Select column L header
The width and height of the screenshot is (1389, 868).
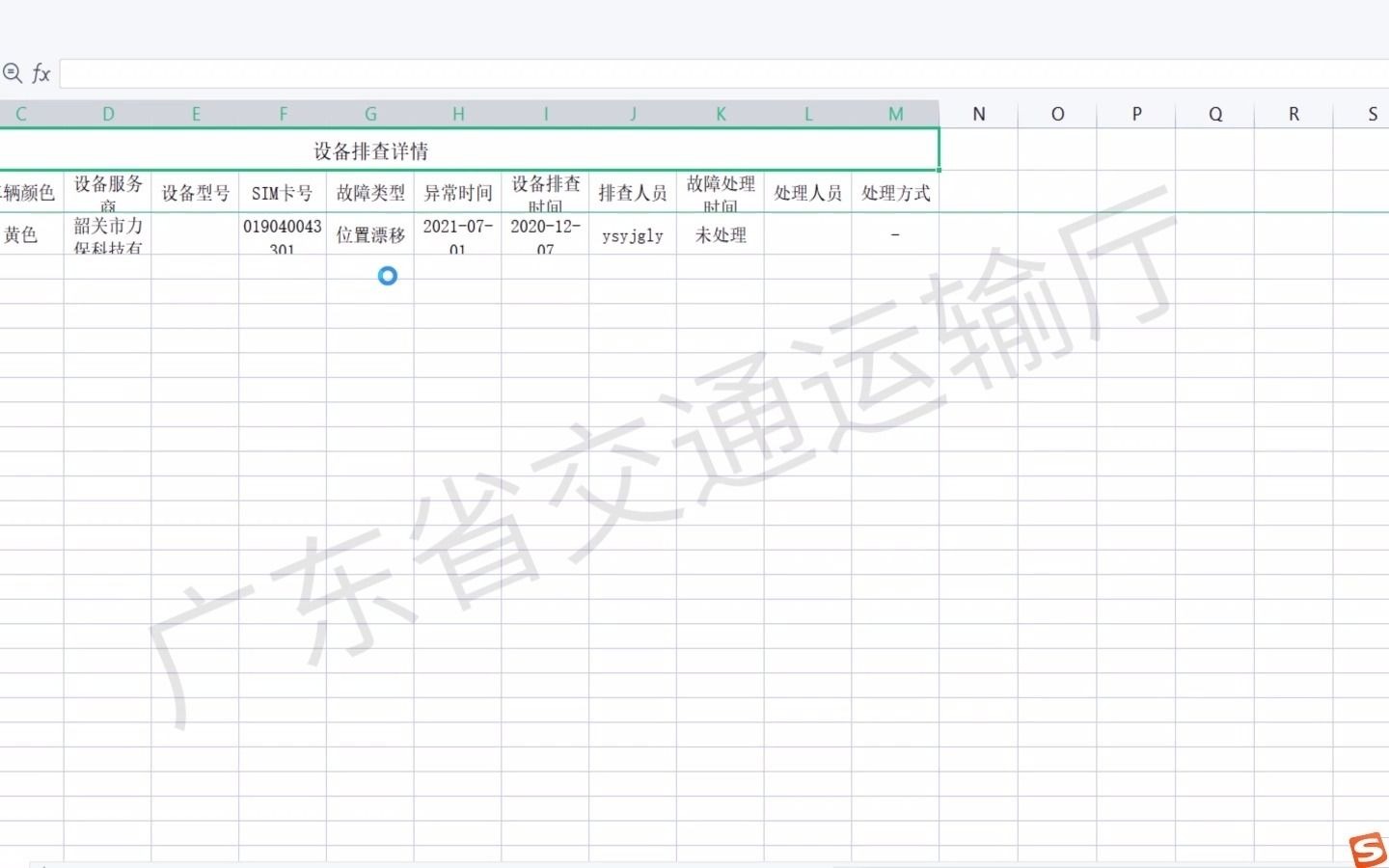tap(808, 114)
